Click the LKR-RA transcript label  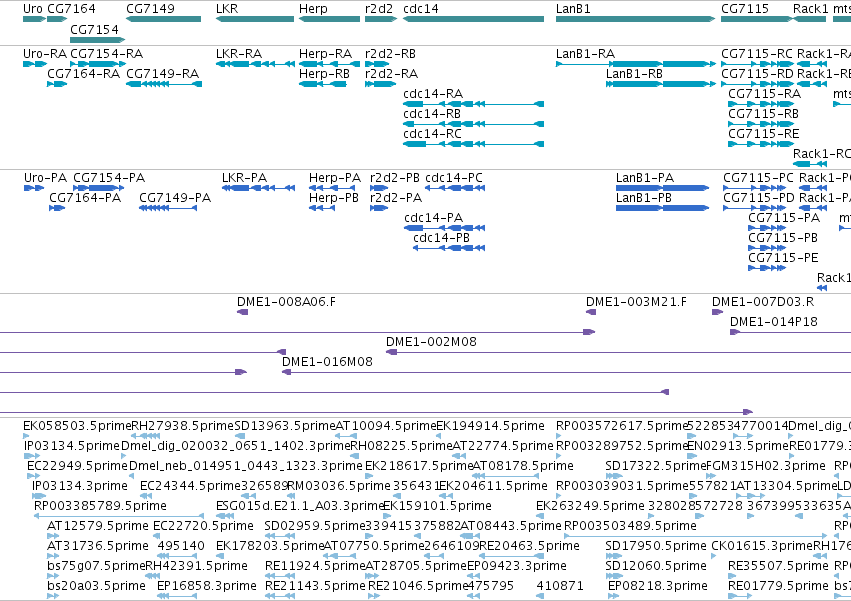(x=239, y=54)
